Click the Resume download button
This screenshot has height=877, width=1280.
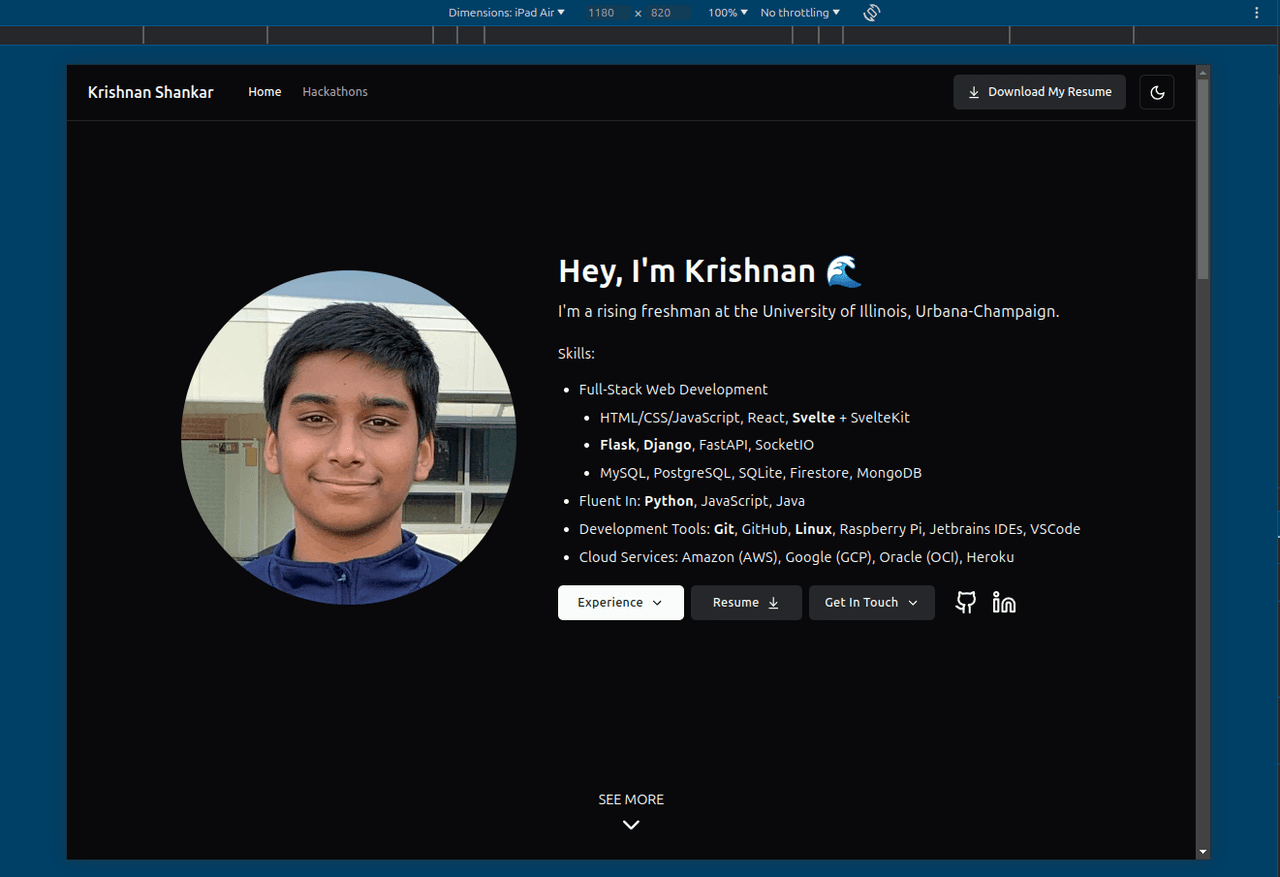tap(746, 603)
